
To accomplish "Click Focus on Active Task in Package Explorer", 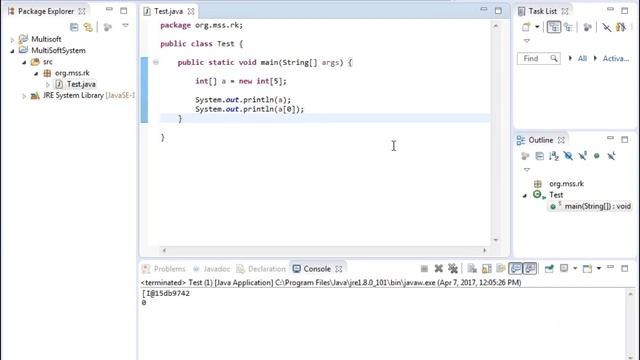I will (108, 27).
